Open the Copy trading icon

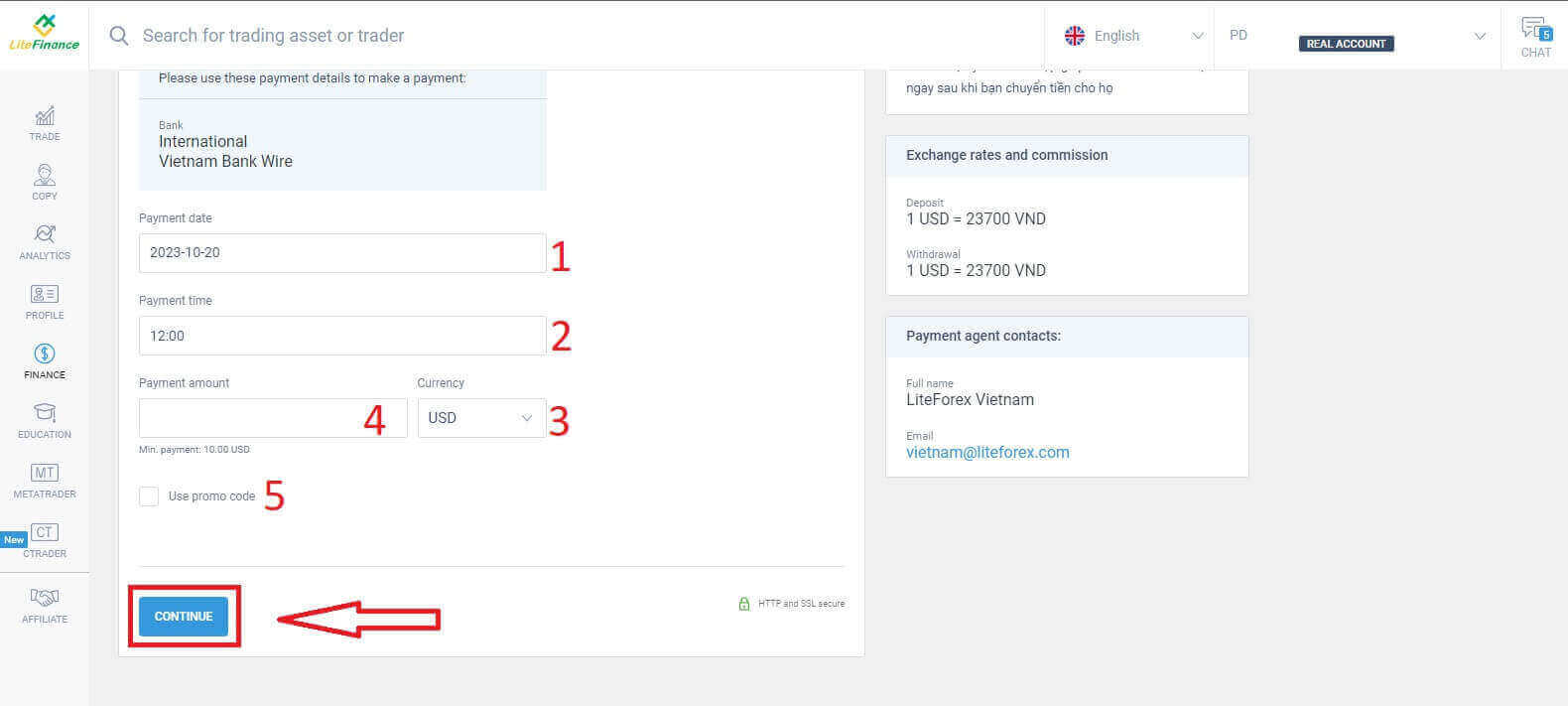45,177
